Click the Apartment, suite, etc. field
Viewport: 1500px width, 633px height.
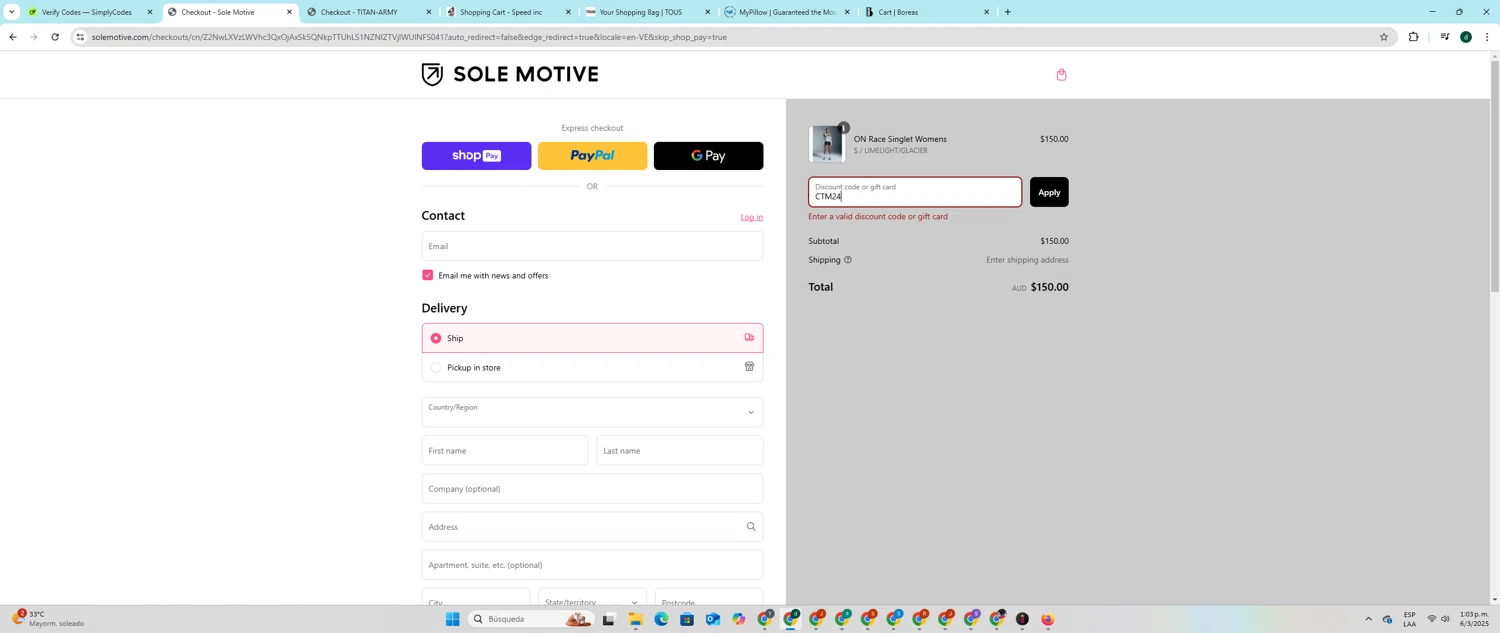tap(592, 565)
